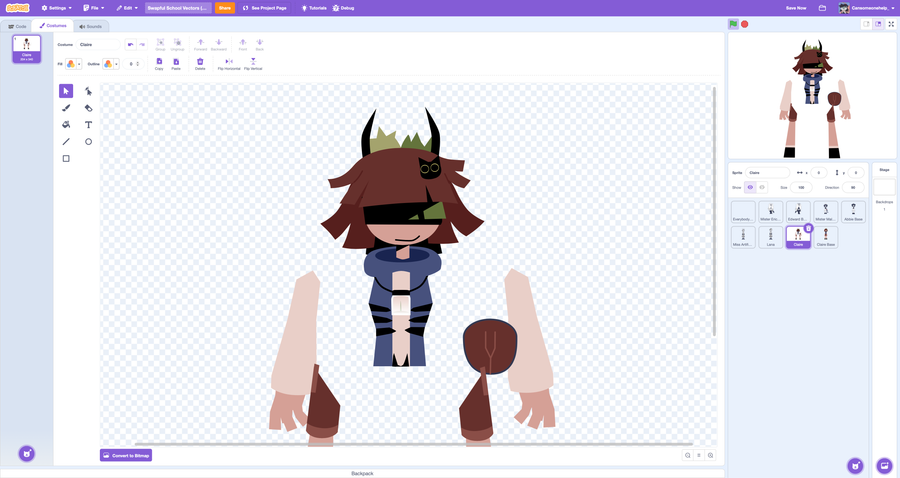The height and width of the screenshot is (478, 900).
Task: Show sprite with the open eye toggle
Action: [x=750, y=188]
